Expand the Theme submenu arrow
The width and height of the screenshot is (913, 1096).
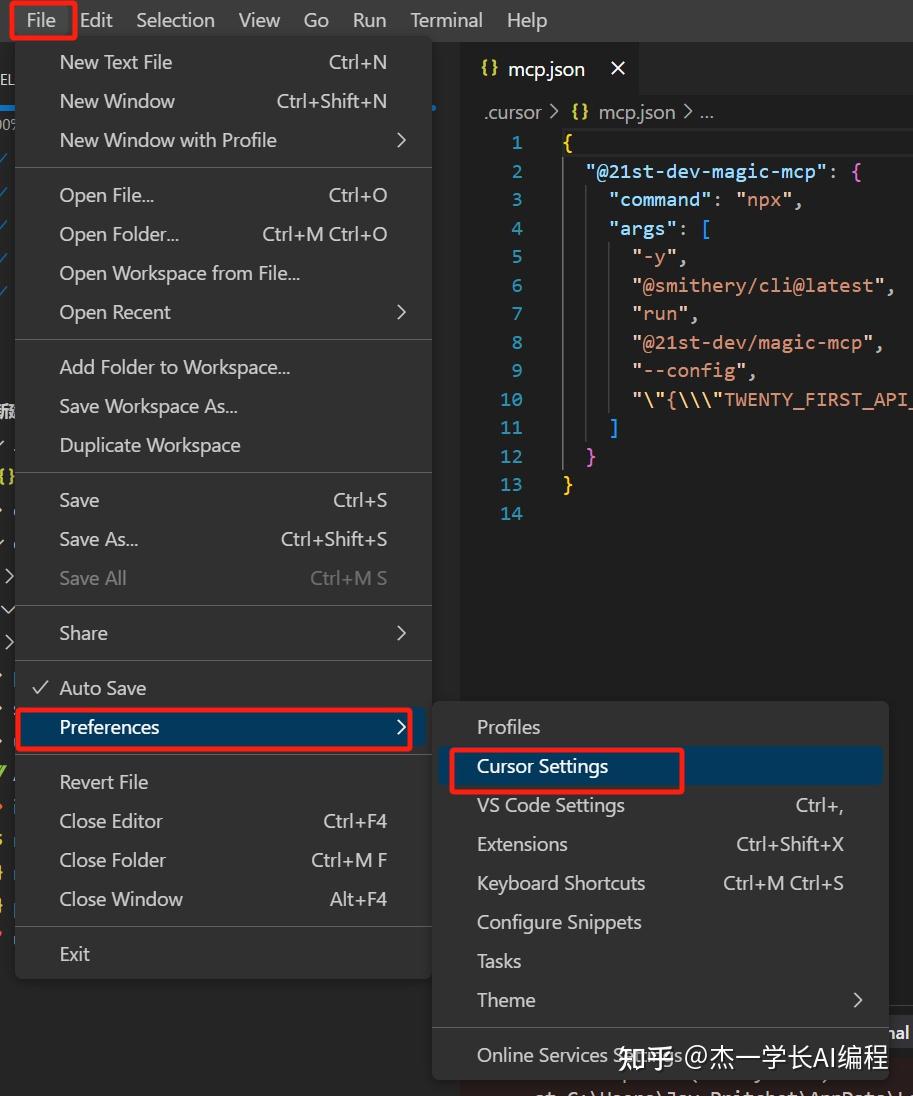click(857, 1000)
